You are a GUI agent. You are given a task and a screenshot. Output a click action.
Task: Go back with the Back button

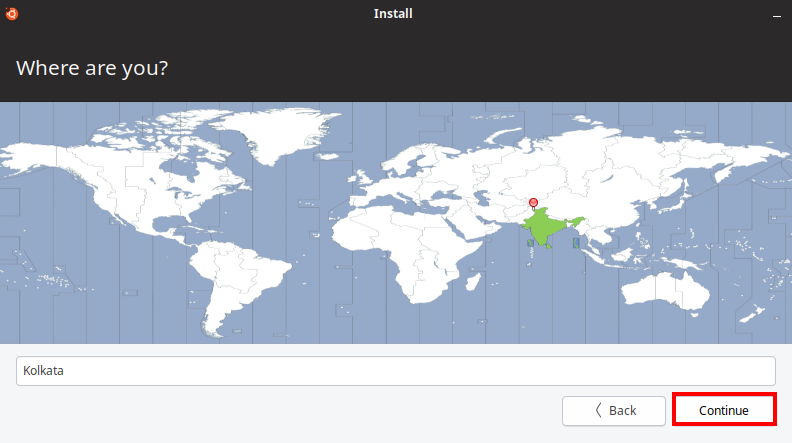coord(614,410)
